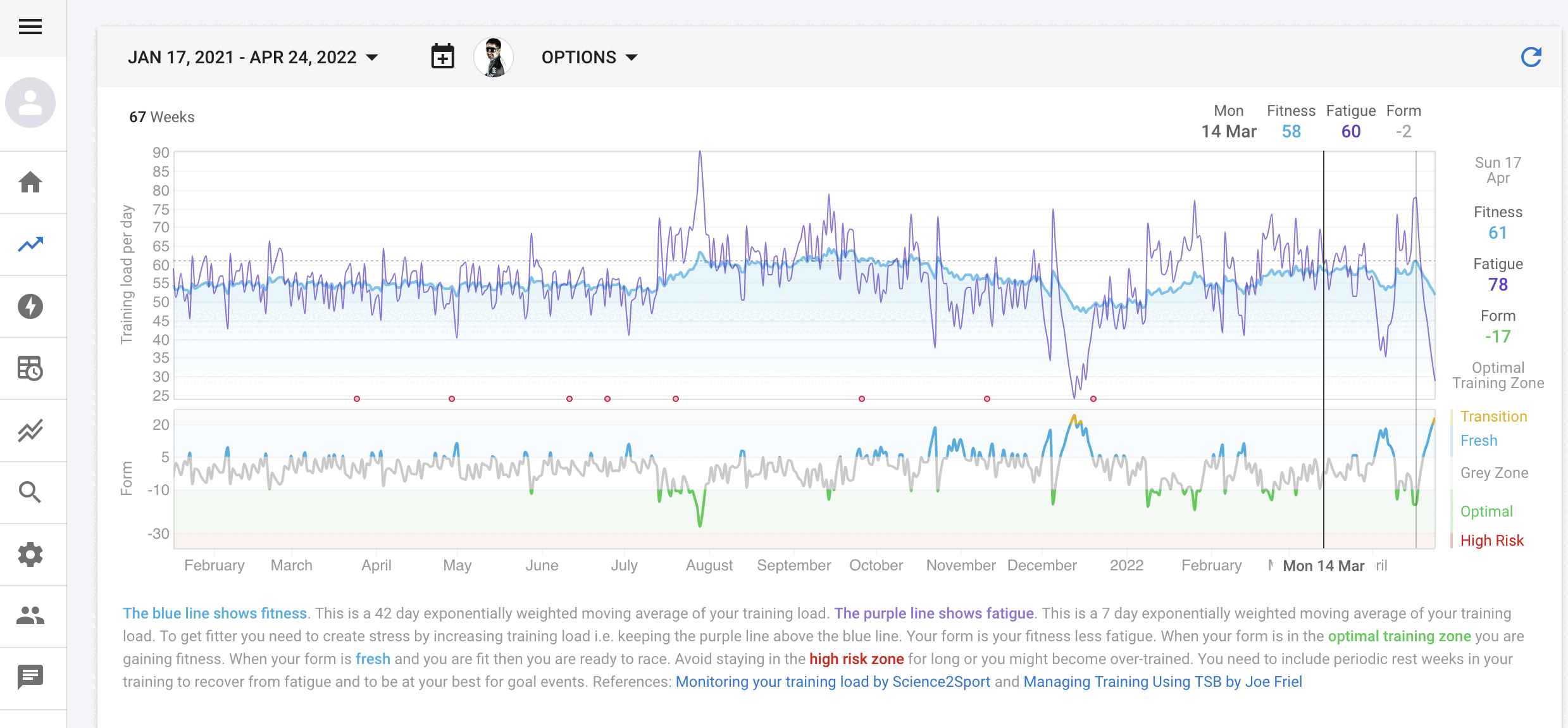
Task: Click the compare lines sidebar icon
Action: [30, 430]
